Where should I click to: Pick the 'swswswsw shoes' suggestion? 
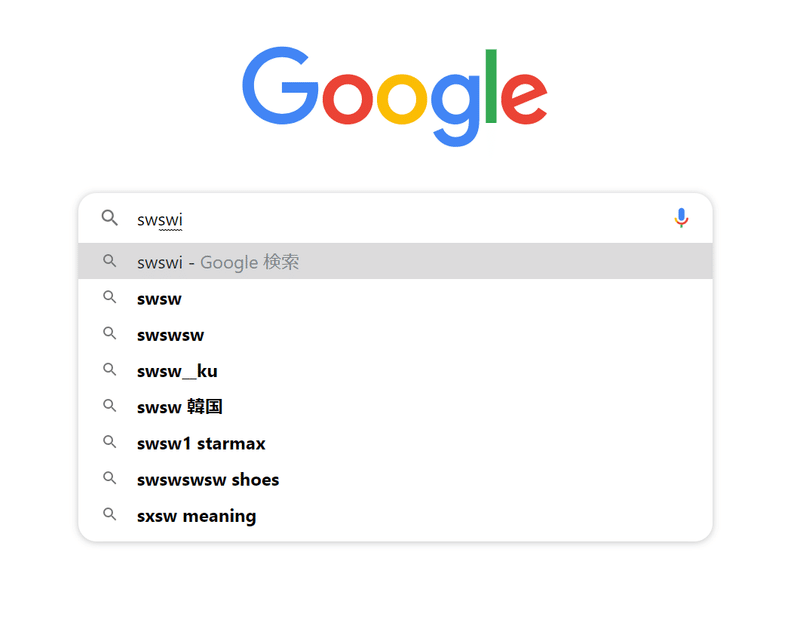coord(395,479)
